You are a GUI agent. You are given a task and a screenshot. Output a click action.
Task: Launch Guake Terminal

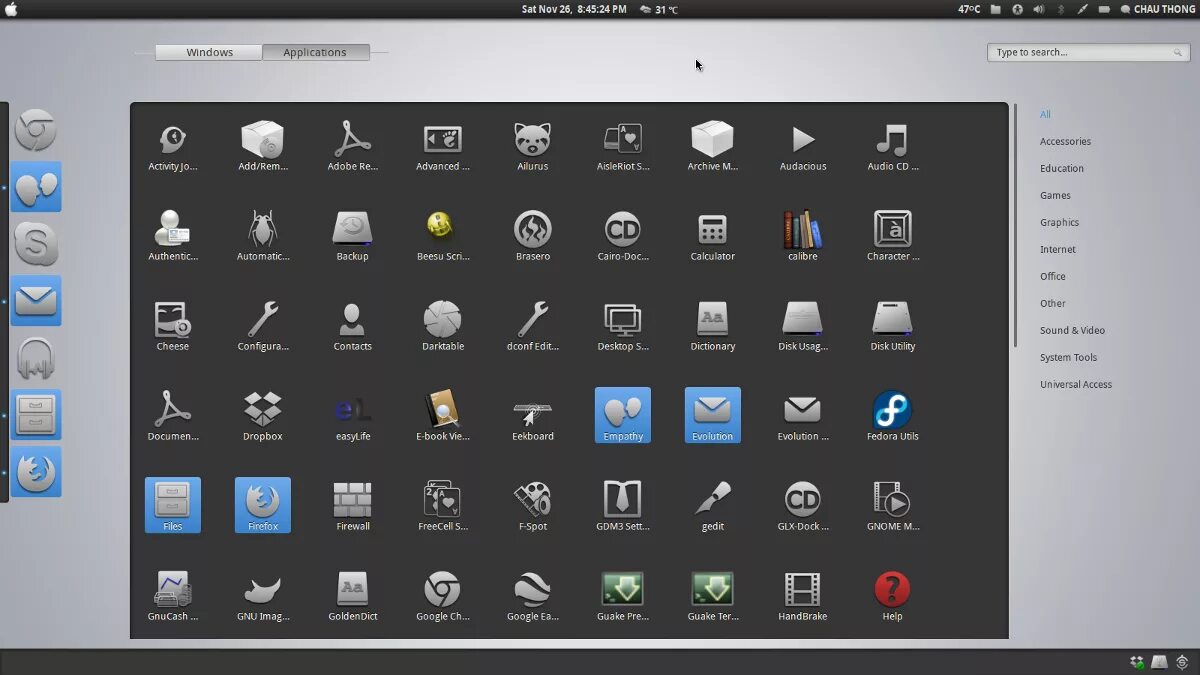(x=713, y=596)
